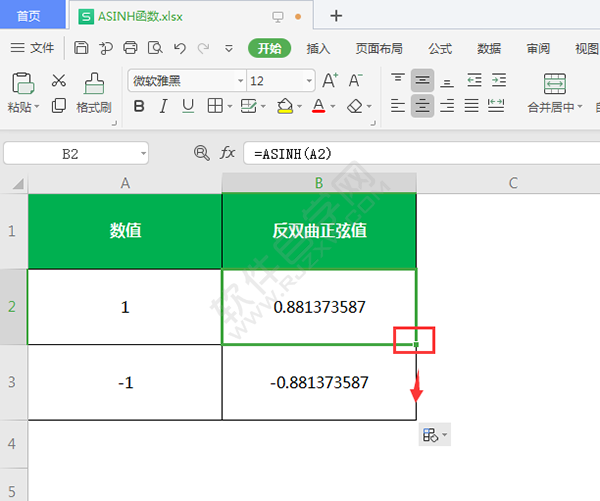Select cell containing -0.881373587
The height and width of the screenshot is (501, 600).
coord(319,382)
